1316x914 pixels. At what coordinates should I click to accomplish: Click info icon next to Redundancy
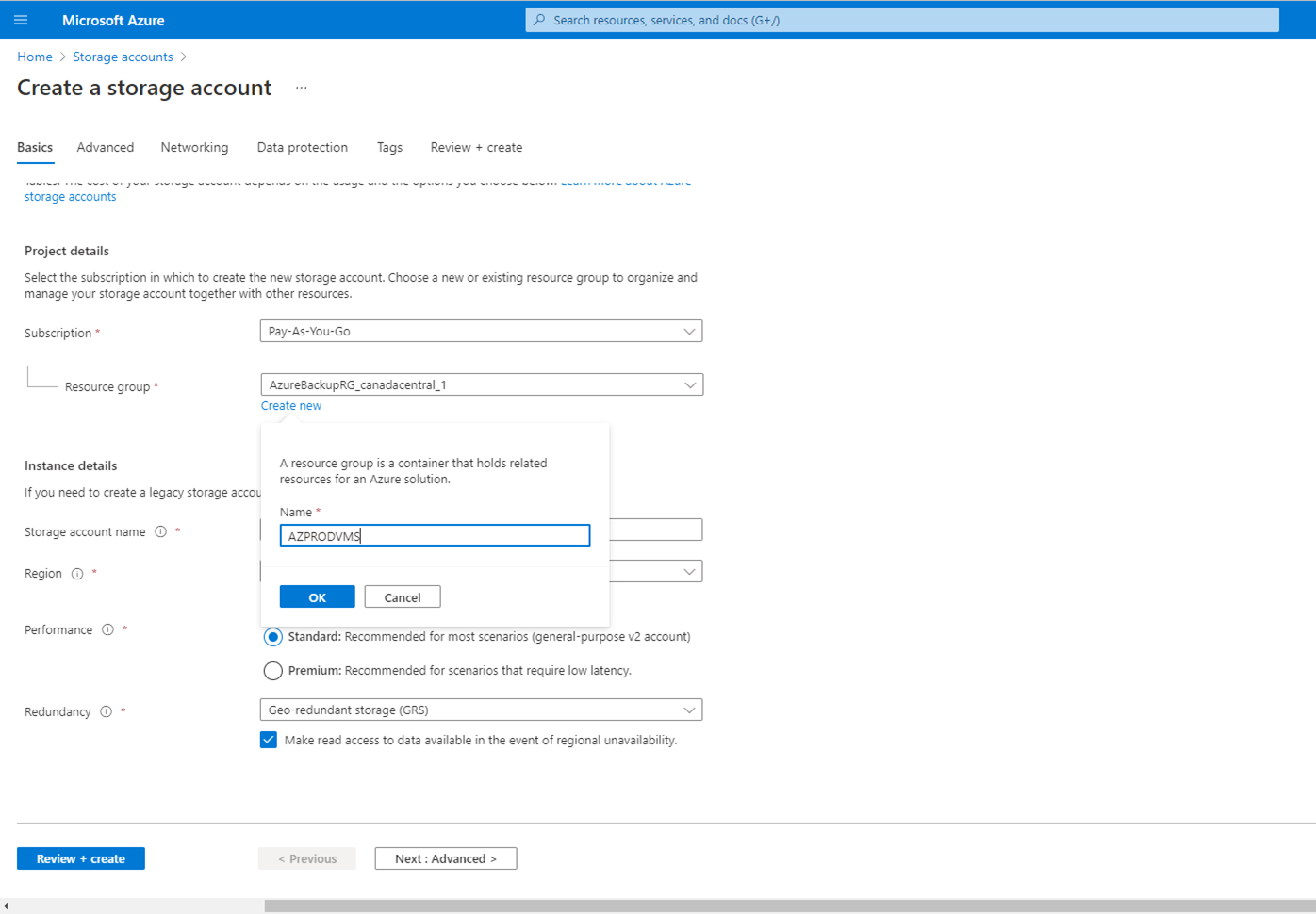click(x=106, y=712)
